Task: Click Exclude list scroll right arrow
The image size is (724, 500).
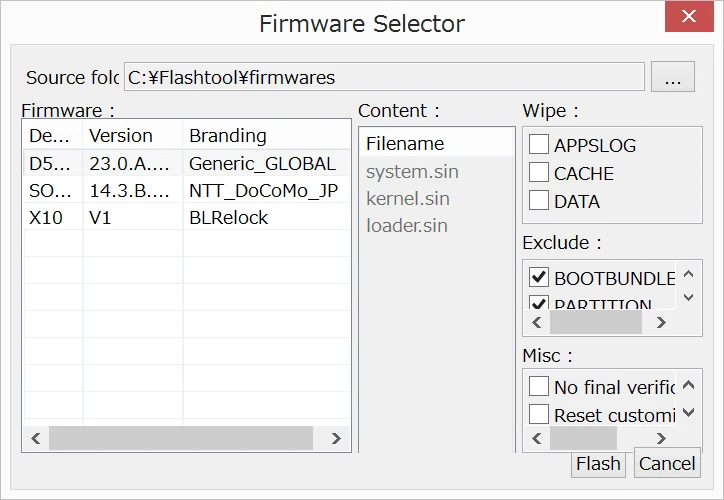Action: pos(661,322)
